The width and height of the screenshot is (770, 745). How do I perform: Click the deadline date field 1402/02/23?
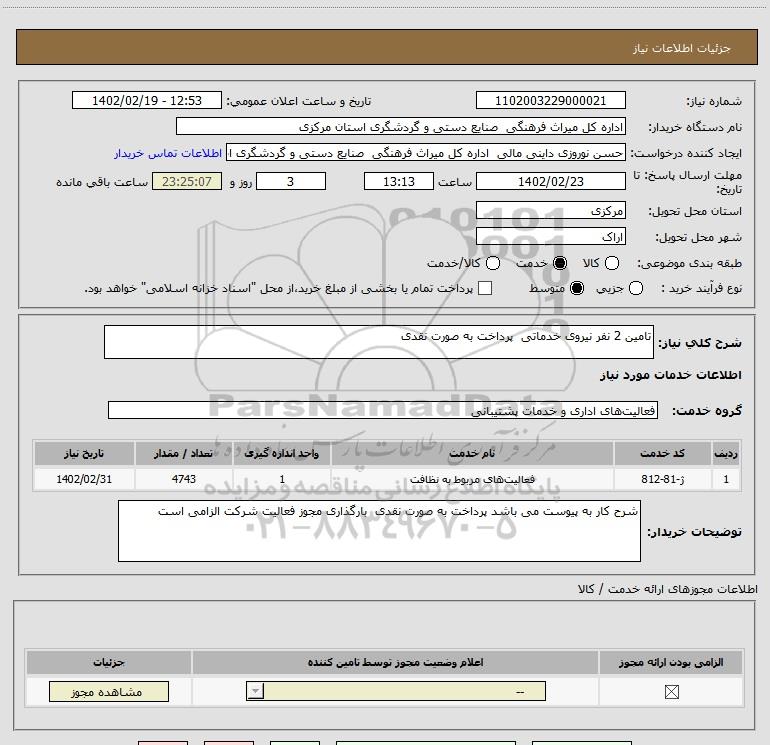pyautogui.click(x=550, y=181)
